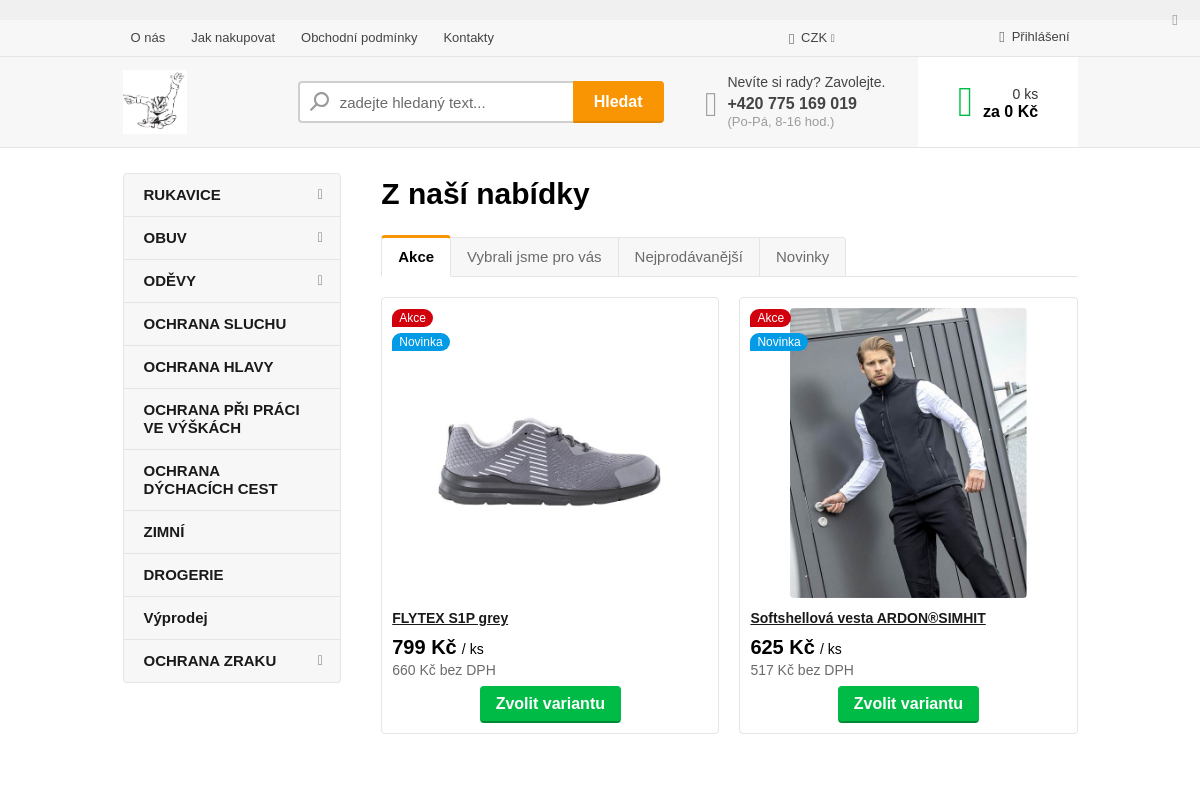Open the FLYTEX S1P grey product link
Image resolution: width=1200 pixels, height=800 pixels.
coord(449,618)
